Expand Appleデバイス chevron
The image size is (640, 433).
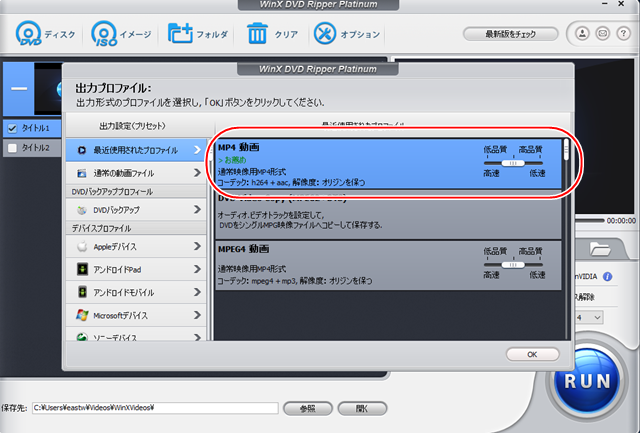point(197,246)
